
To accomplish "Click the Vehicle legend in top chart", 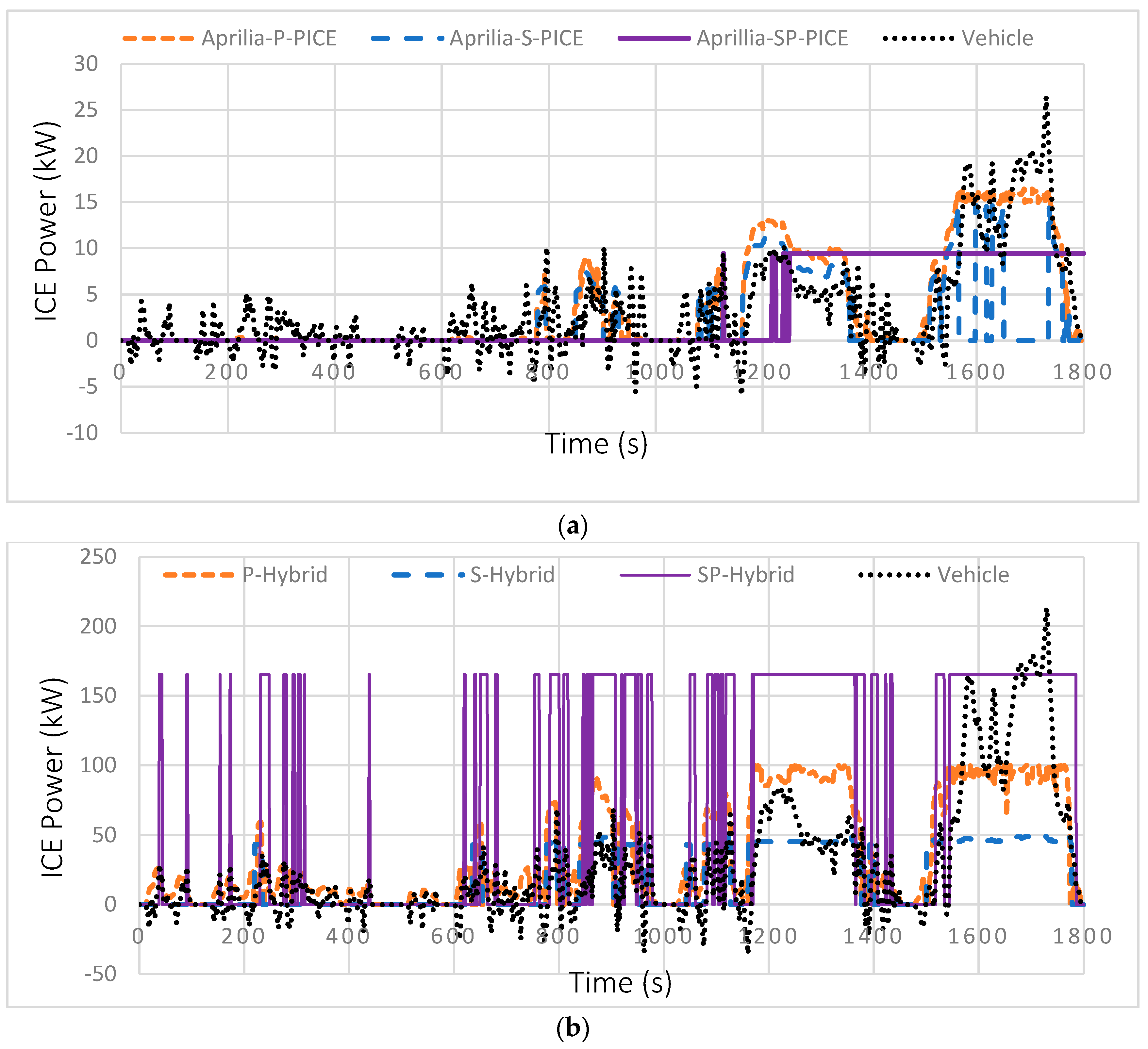I will click(x=997, y=38).
